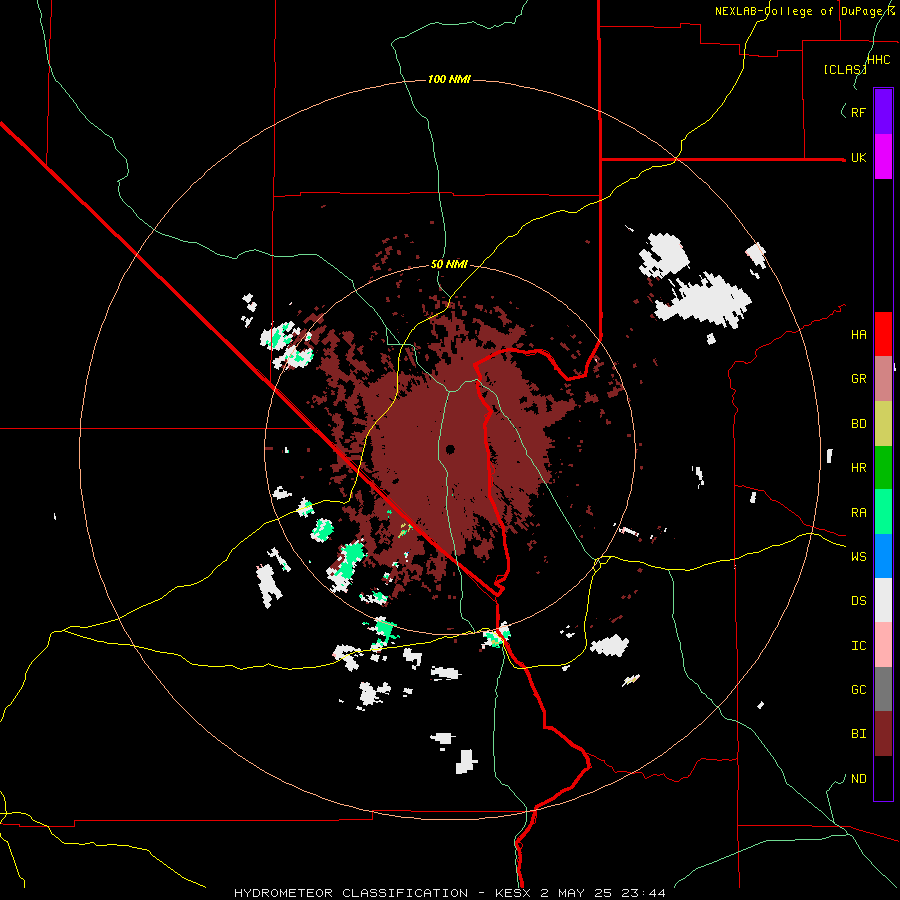The image size is (900, 900).
Task: Click the KESX station identifier
Action: click(x=513, y=893)
